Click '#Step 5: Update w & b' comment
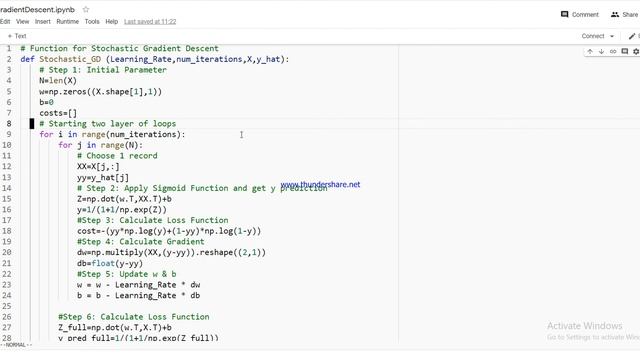Image resolution: width=640 pixels, height=360 pixels. pyautogui.click(x=127, y=274)
